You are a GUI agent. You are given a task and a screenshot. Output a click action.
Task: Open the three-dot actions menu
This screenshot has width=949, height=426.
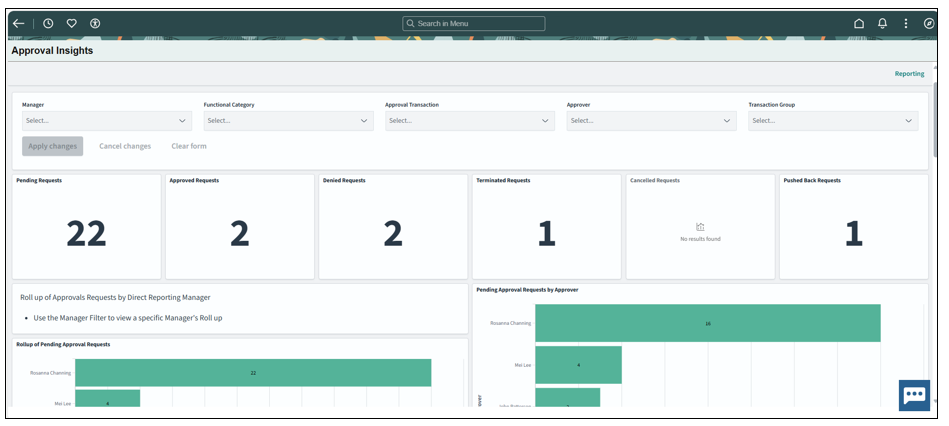click(906, 23)
